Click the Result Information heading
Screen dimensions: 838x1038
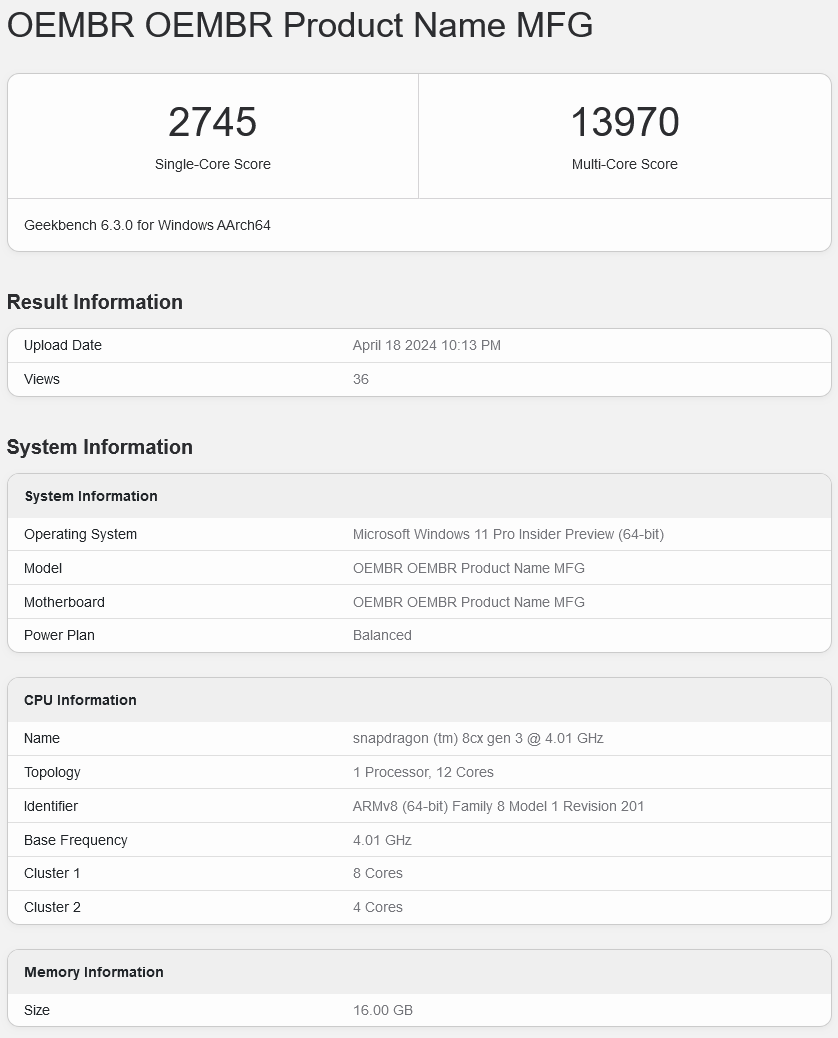click(x=95, y=302)
